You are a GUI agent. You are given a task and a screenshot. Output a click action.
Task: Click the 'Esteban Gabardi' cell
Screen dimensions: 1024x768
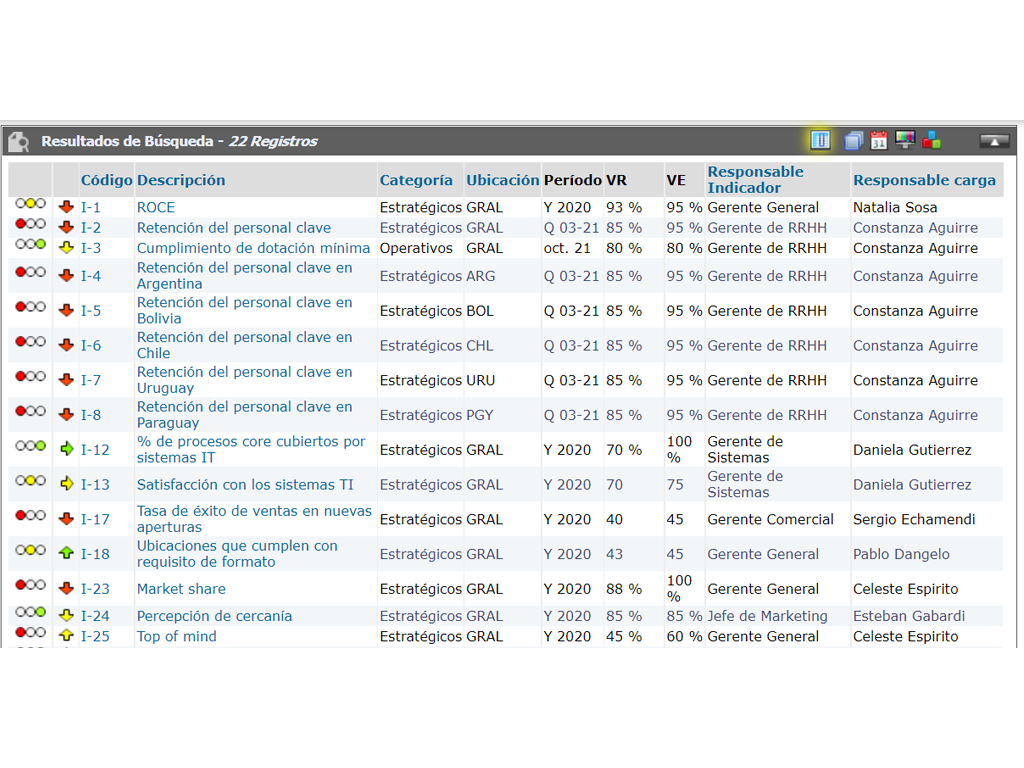pos(908,616)
